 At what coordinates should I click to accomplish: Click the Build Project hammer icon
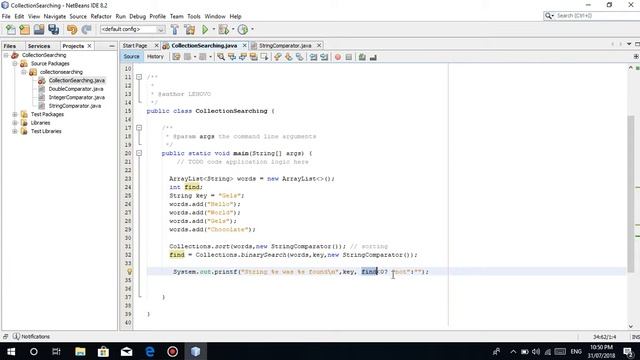tap(175, 29)
